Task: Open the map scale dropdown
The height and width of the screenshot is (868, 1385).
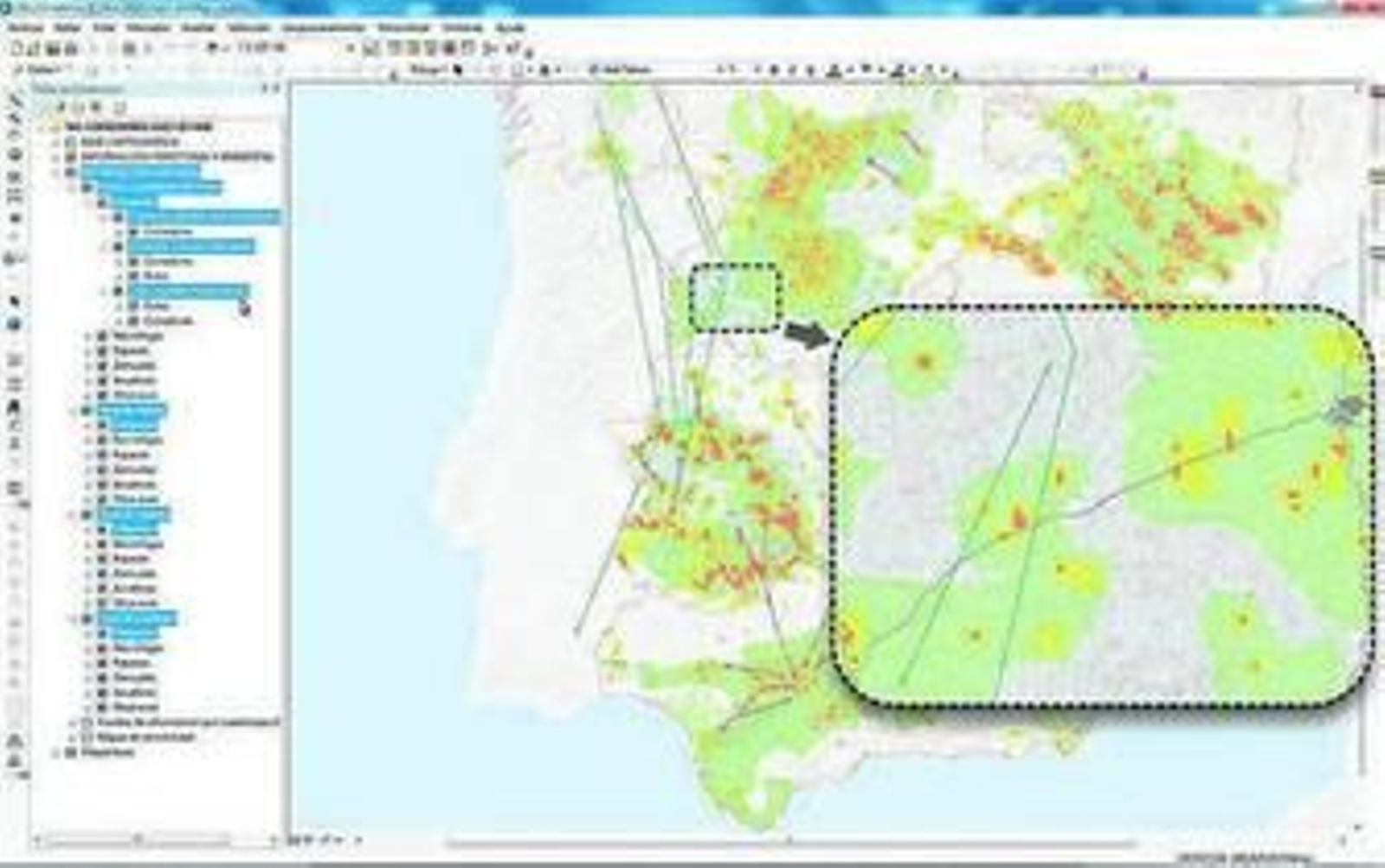Action: [x=351, y=48]
